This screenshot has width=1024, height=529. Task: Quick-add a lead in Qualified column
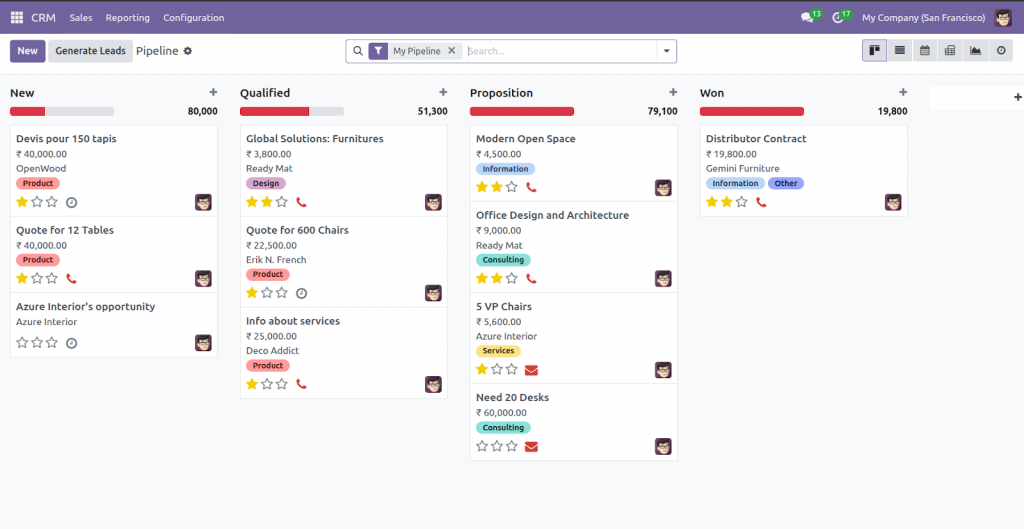click(x=443, y=92)
